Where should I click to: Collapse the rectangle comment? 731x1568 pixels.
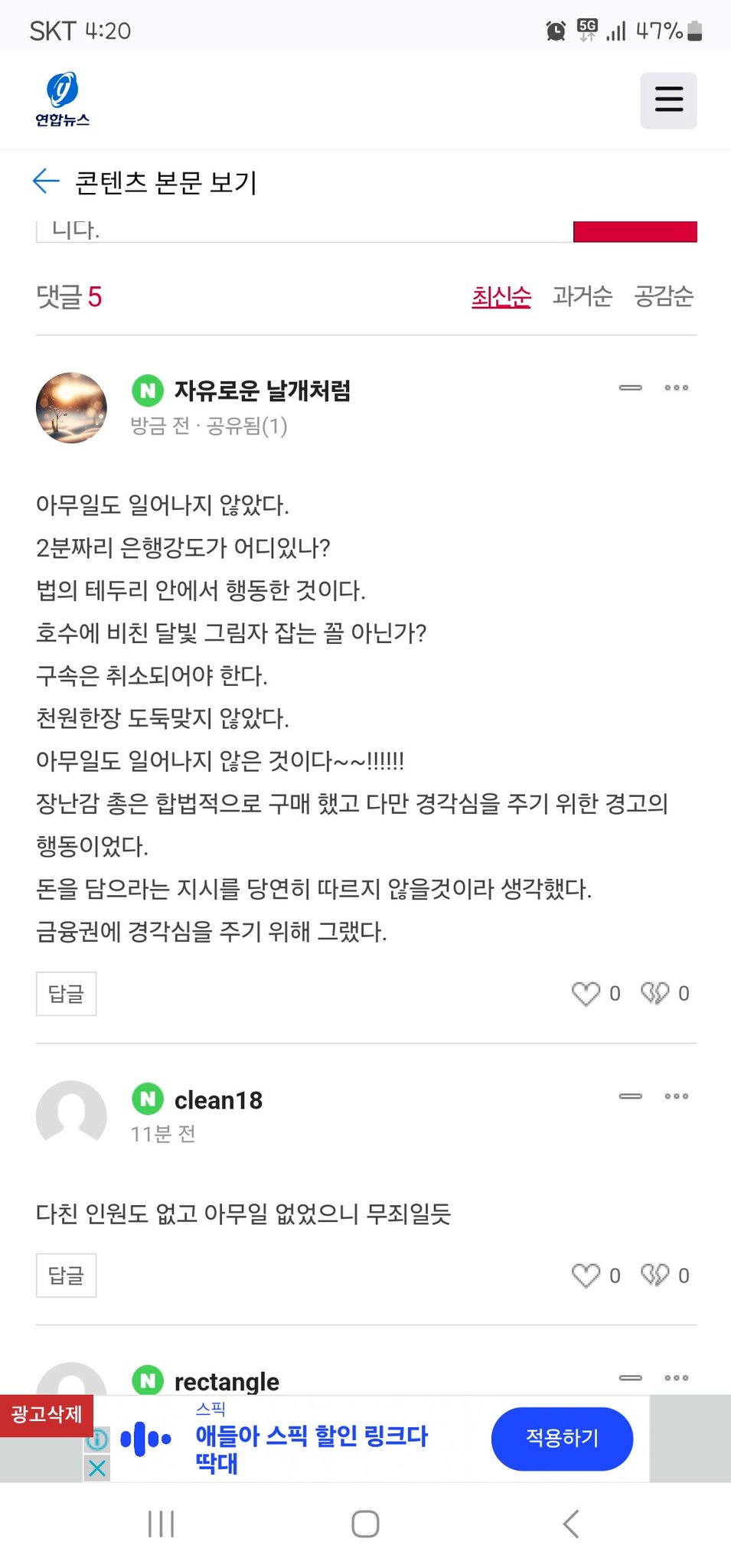[x=630, y=1378]
